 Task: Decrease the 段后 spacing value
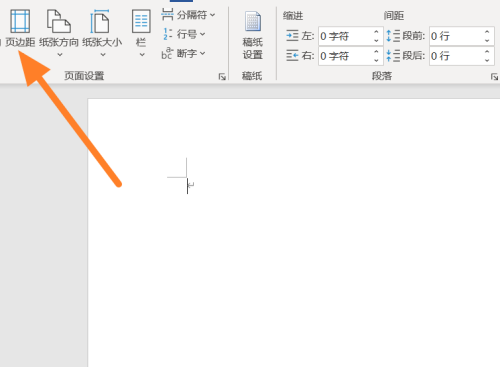(x=487, y=60)
